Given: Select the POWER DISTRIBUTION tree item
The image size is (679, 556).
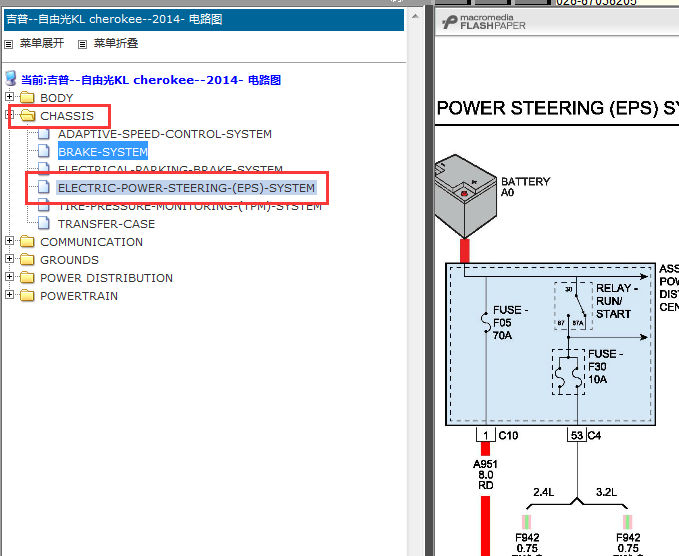Looking at the screenshot, I should pos(107,278).
